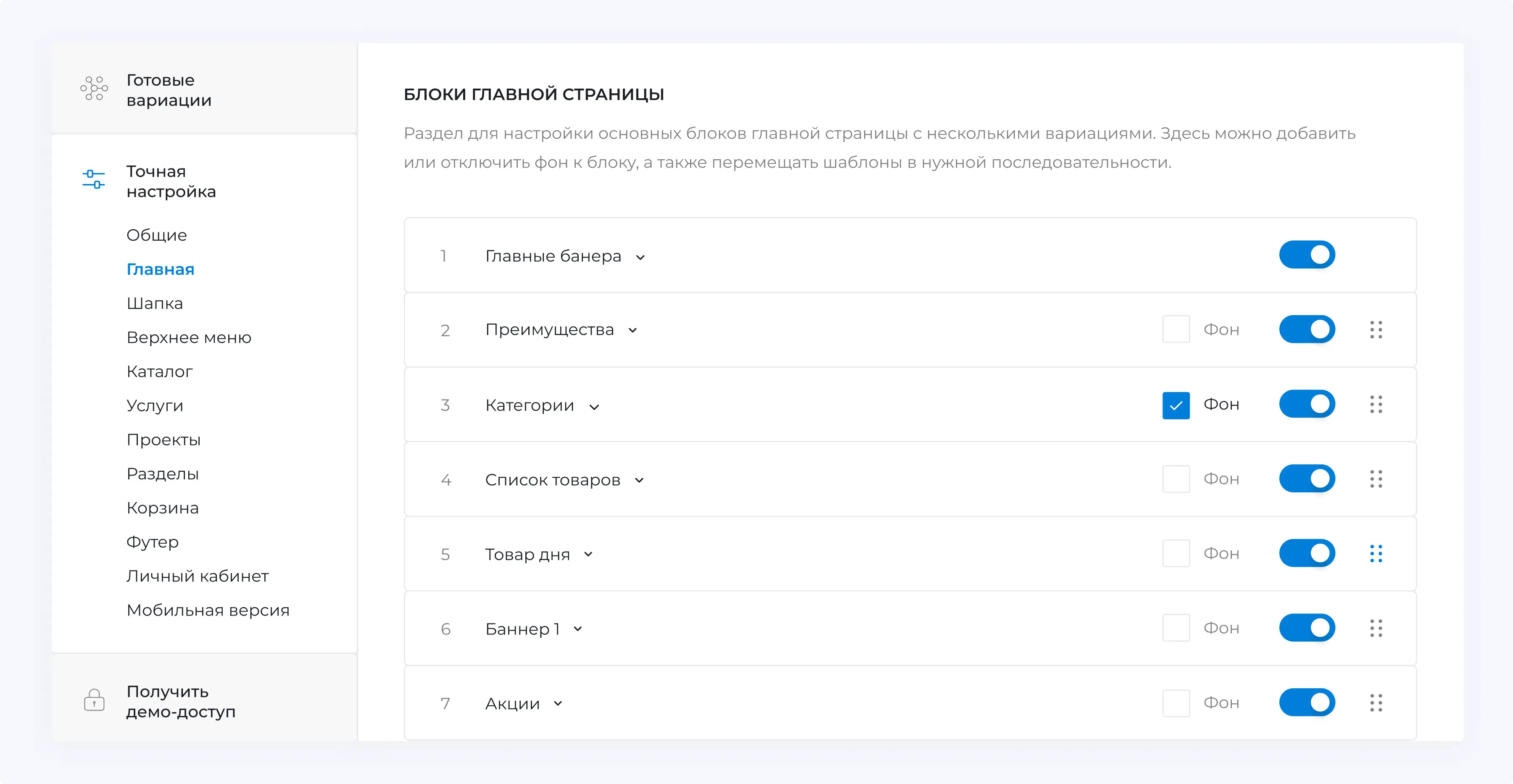1513x784 pixels.
Task: Uncheck the Фон checkbox for Категории
Action: coord(1176,405)
